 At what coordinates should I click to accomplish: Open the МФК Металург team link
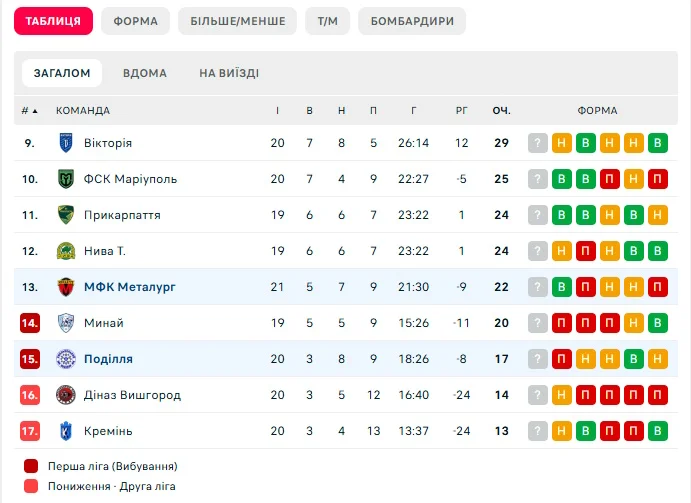point(130,287)
